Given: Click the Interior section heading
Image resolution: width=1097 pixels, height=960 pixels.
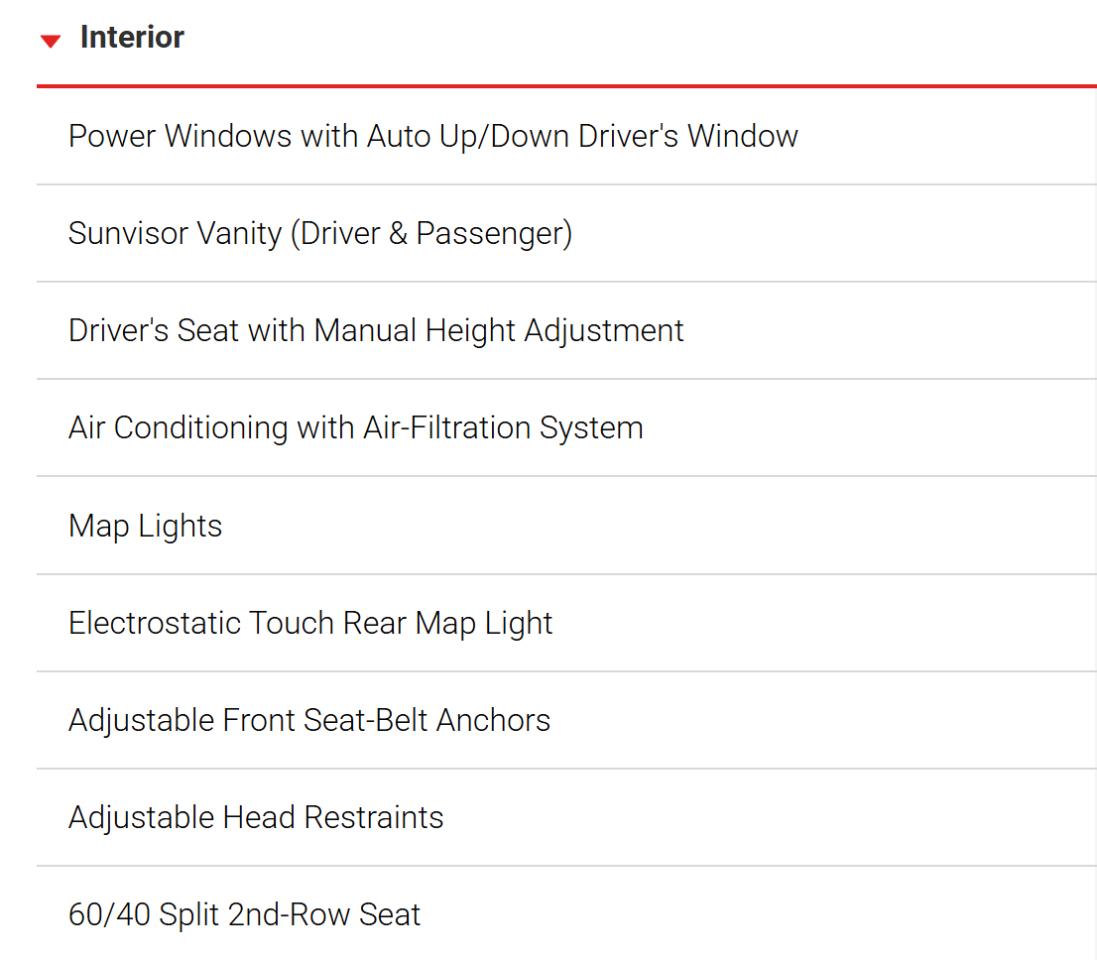Looking at the screenshot, I should pos(132,37).
